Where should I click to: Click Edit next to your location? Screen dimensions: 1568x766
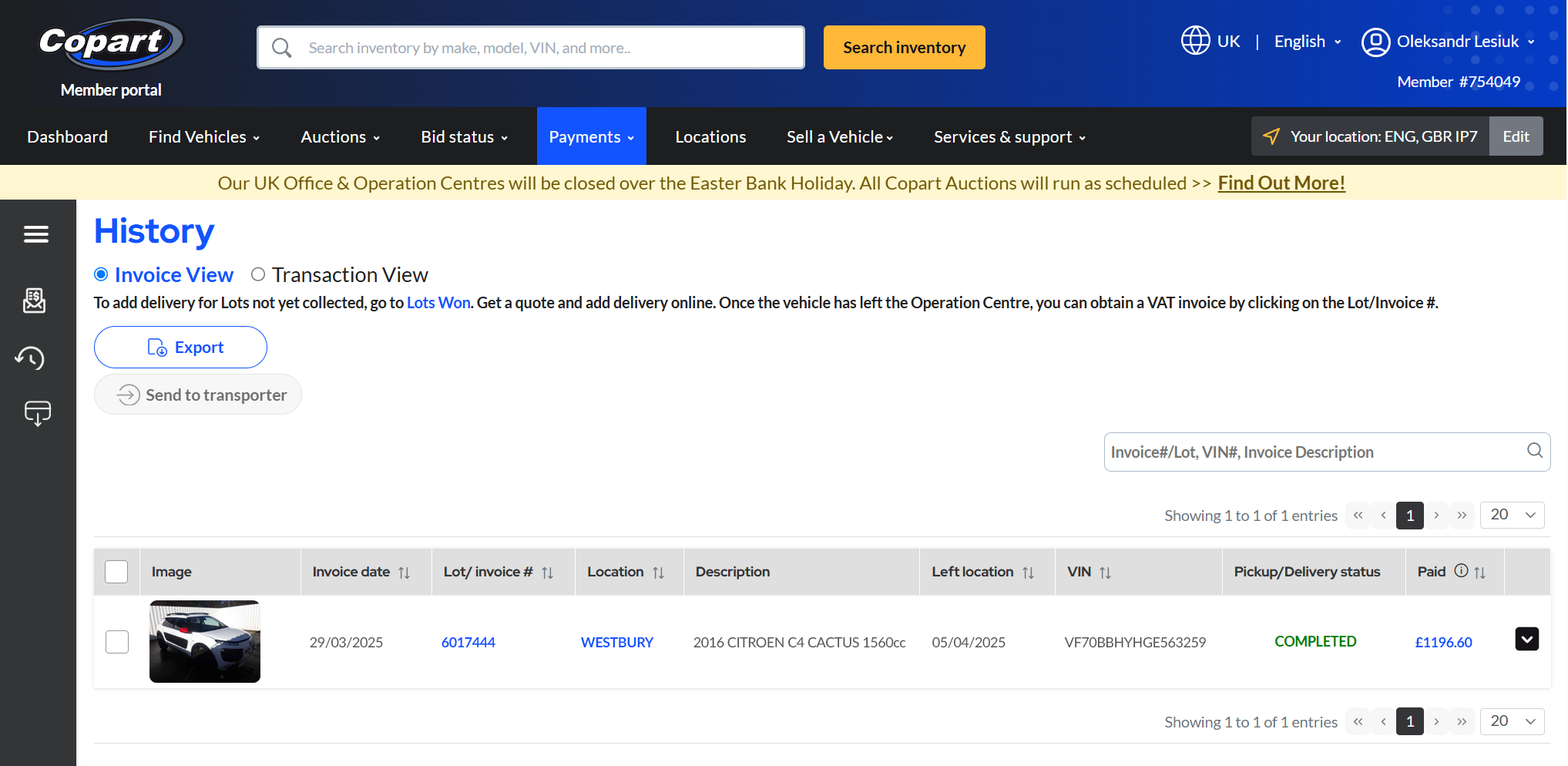pos(1516,136)
